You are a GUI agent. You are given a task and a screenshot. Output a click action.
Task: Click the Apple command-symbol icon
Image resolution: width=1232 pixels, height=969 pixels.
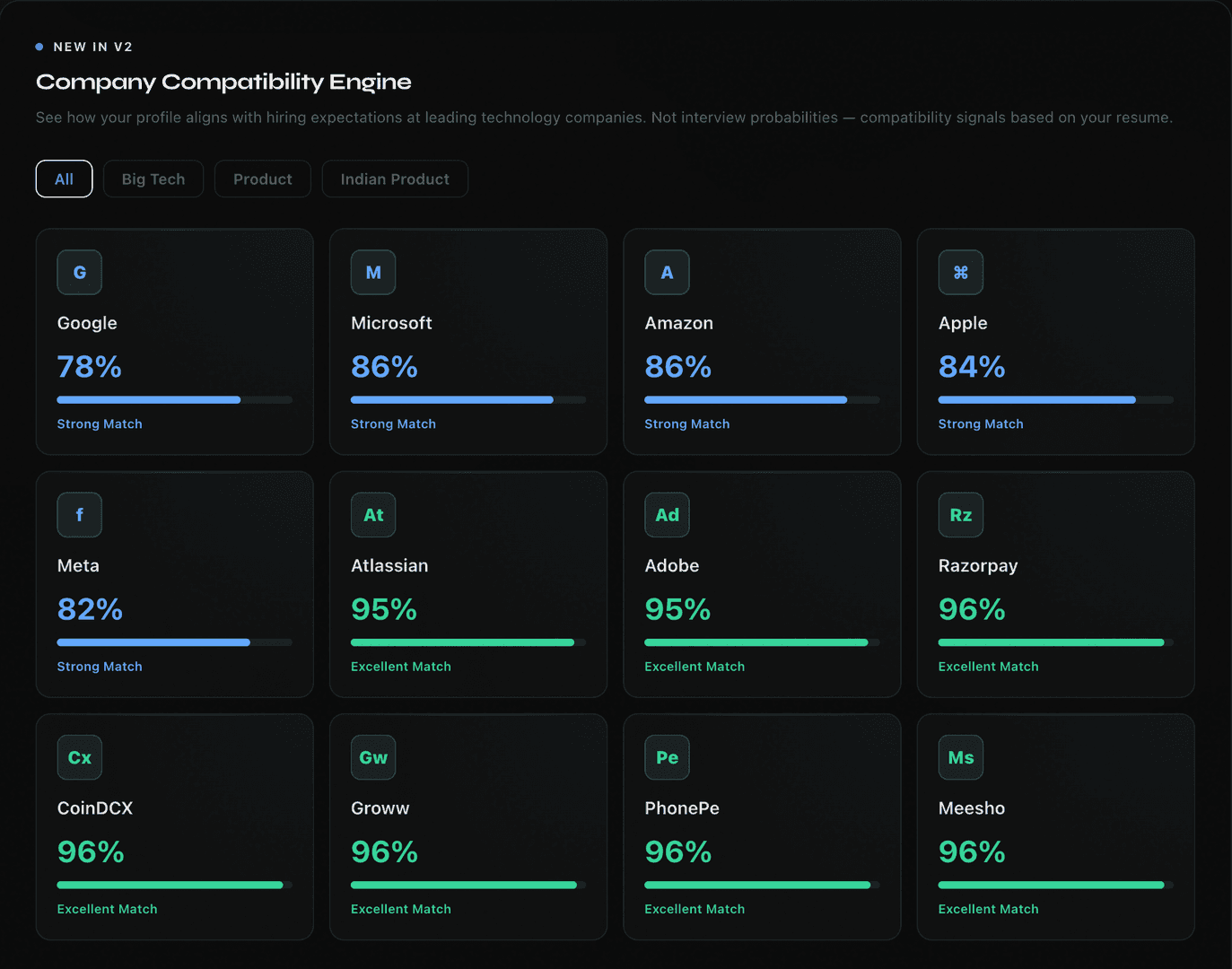[961, 273]
